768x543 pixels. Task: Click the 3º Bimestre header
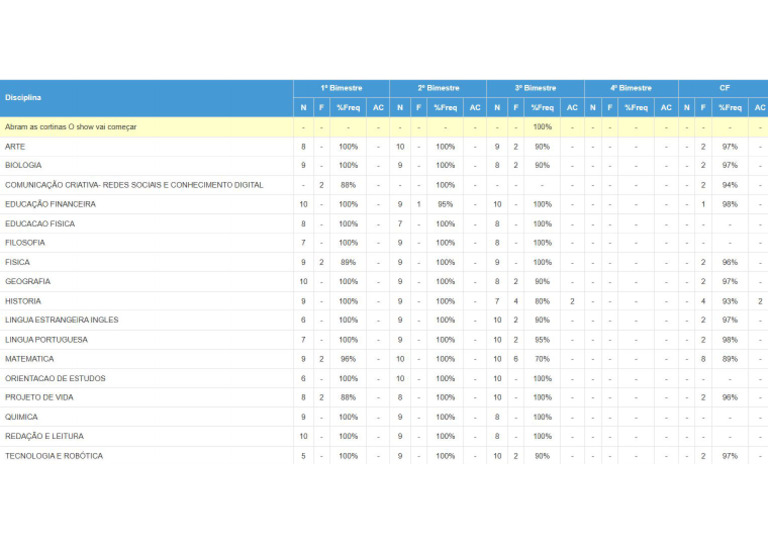click(x=535, y=88)
